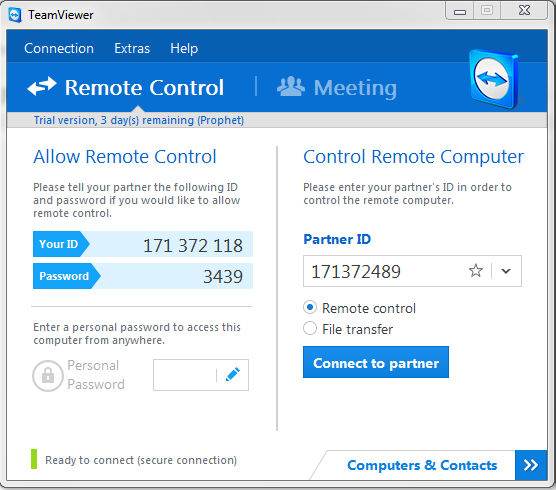Open the Help menu
The image size is (556, 490).
click(184, 48)
